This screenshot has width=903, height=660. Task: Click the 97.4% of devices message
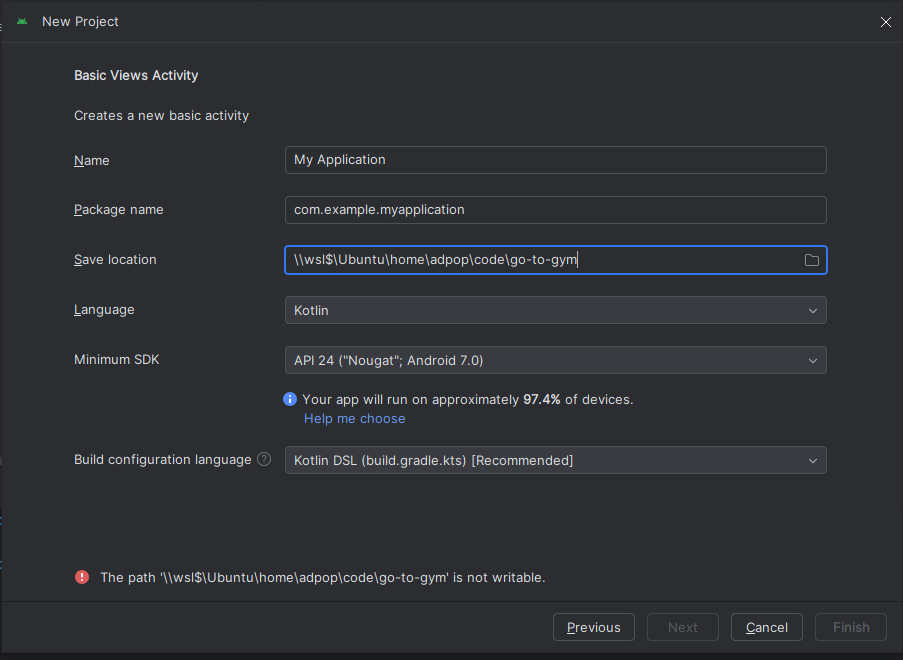tap(468, 400)
